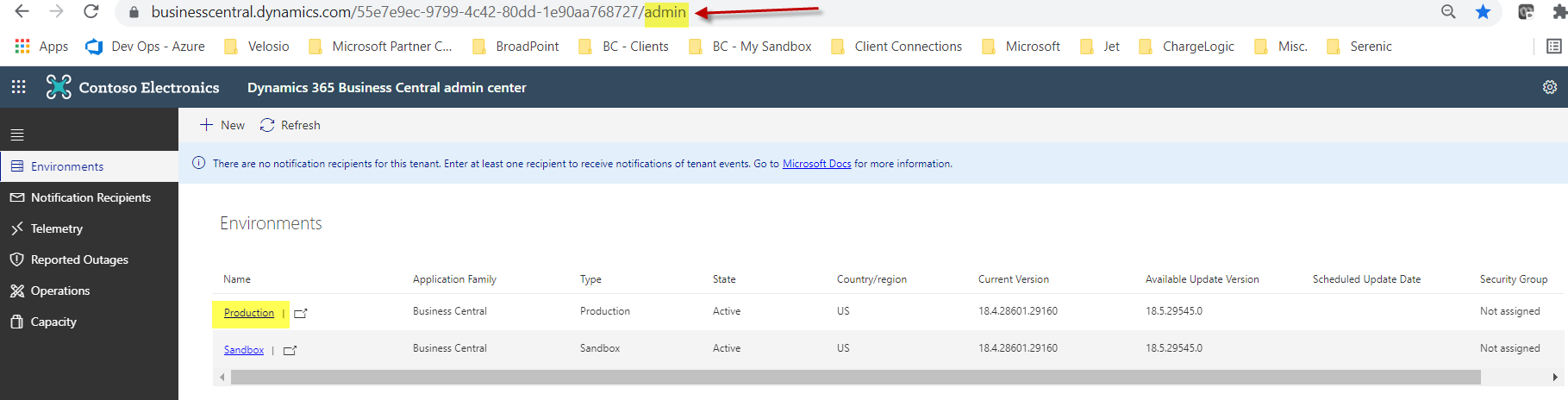Click the scrollbar right arrow
This screenshot has height=400, width=1568.
(1554, 377)
